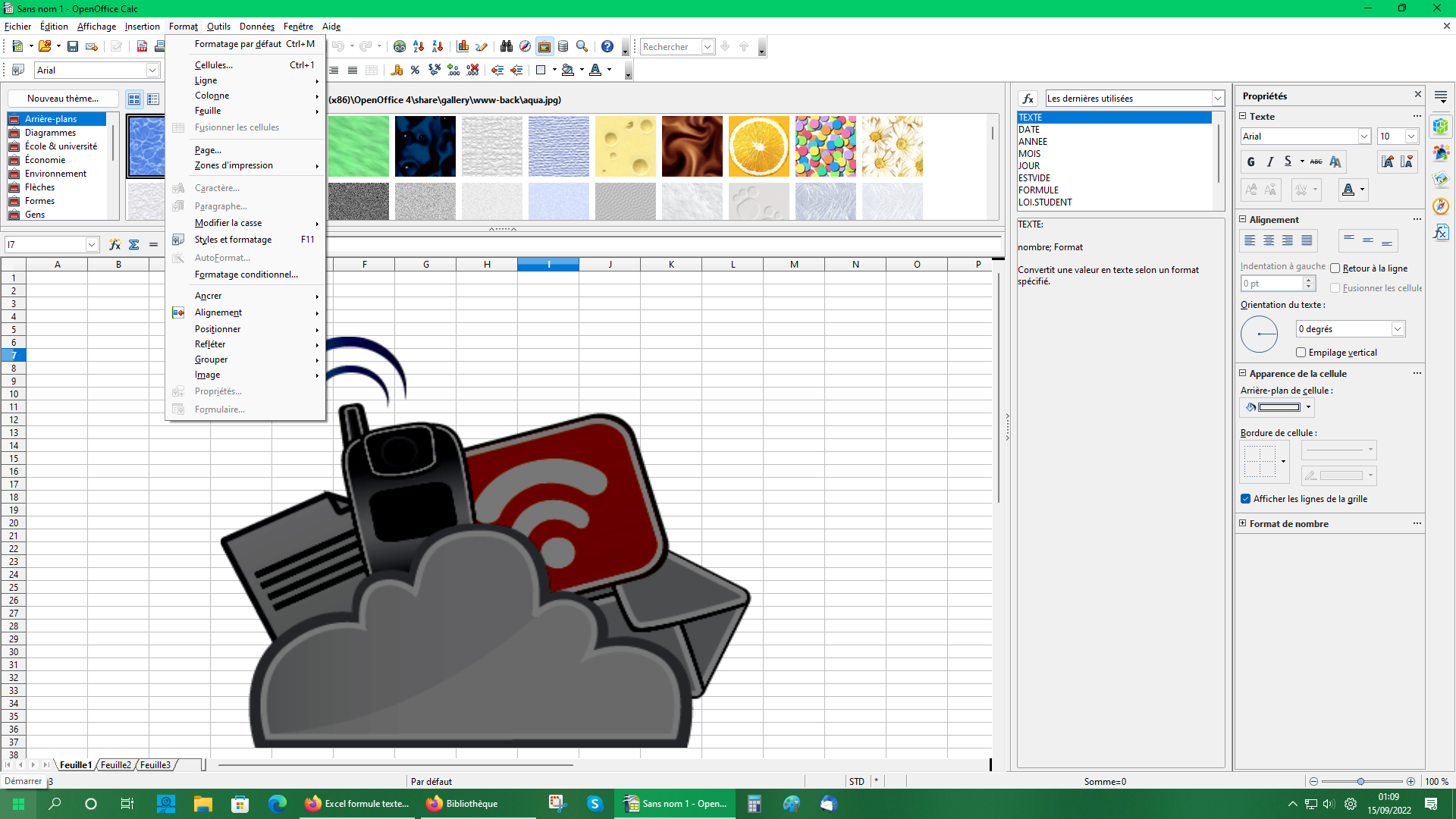The image size is (1456, 819).
Task: Uncheck 'Afficher les lignes de la grille'
Action: click(1245, 499)
